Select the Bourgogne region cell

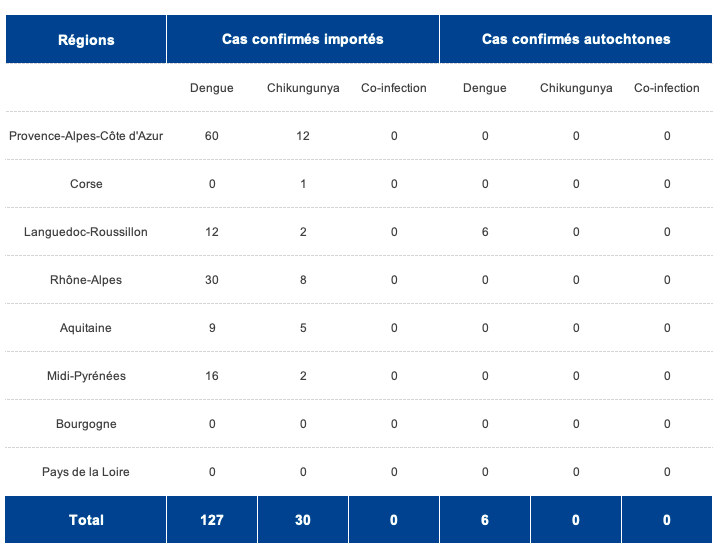(x=86, y=424)
